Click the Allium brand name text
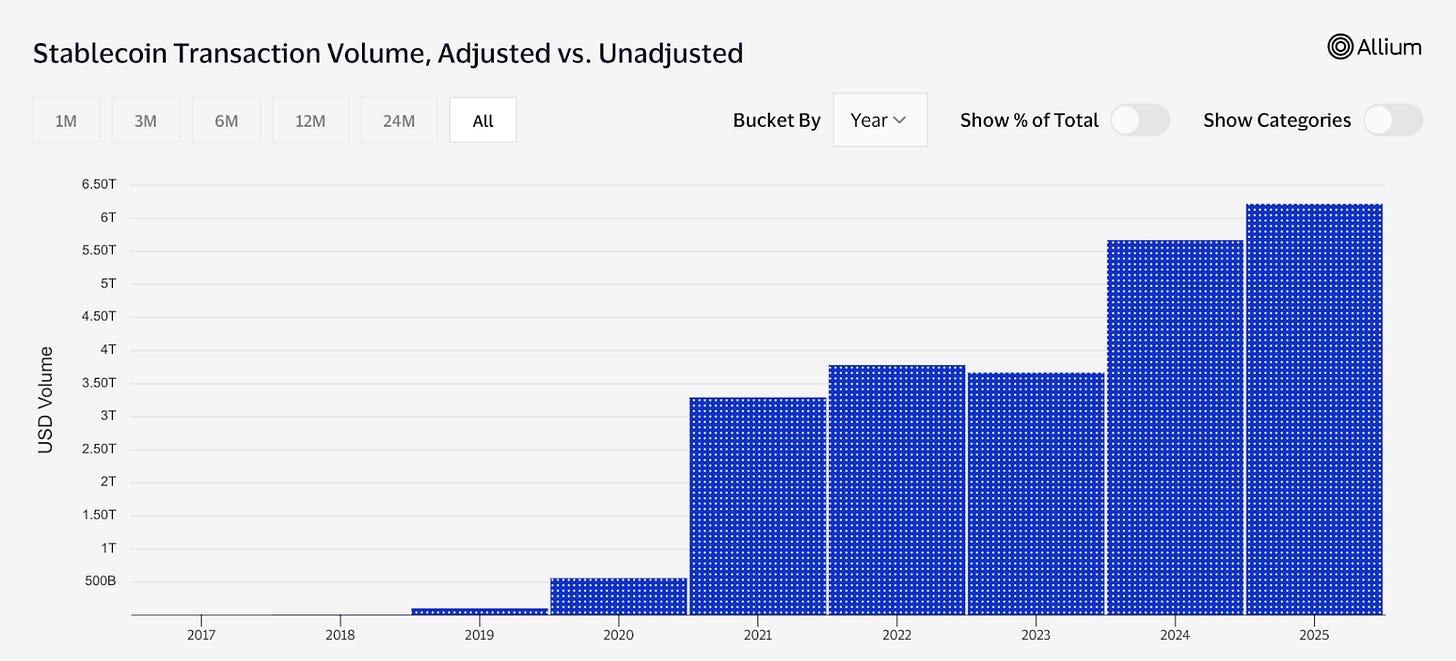This screenshot has width=1456, height=661. pos(1389,46)
